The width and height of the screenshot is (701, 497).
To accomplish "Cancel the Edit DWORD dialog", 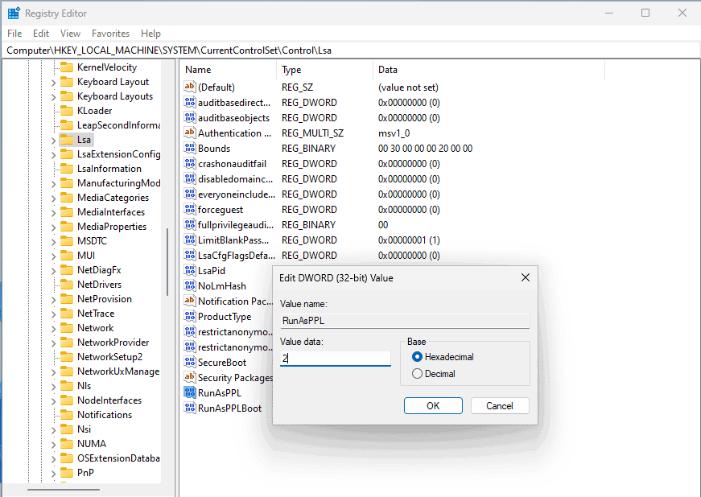I will click(x=499, y=406).
